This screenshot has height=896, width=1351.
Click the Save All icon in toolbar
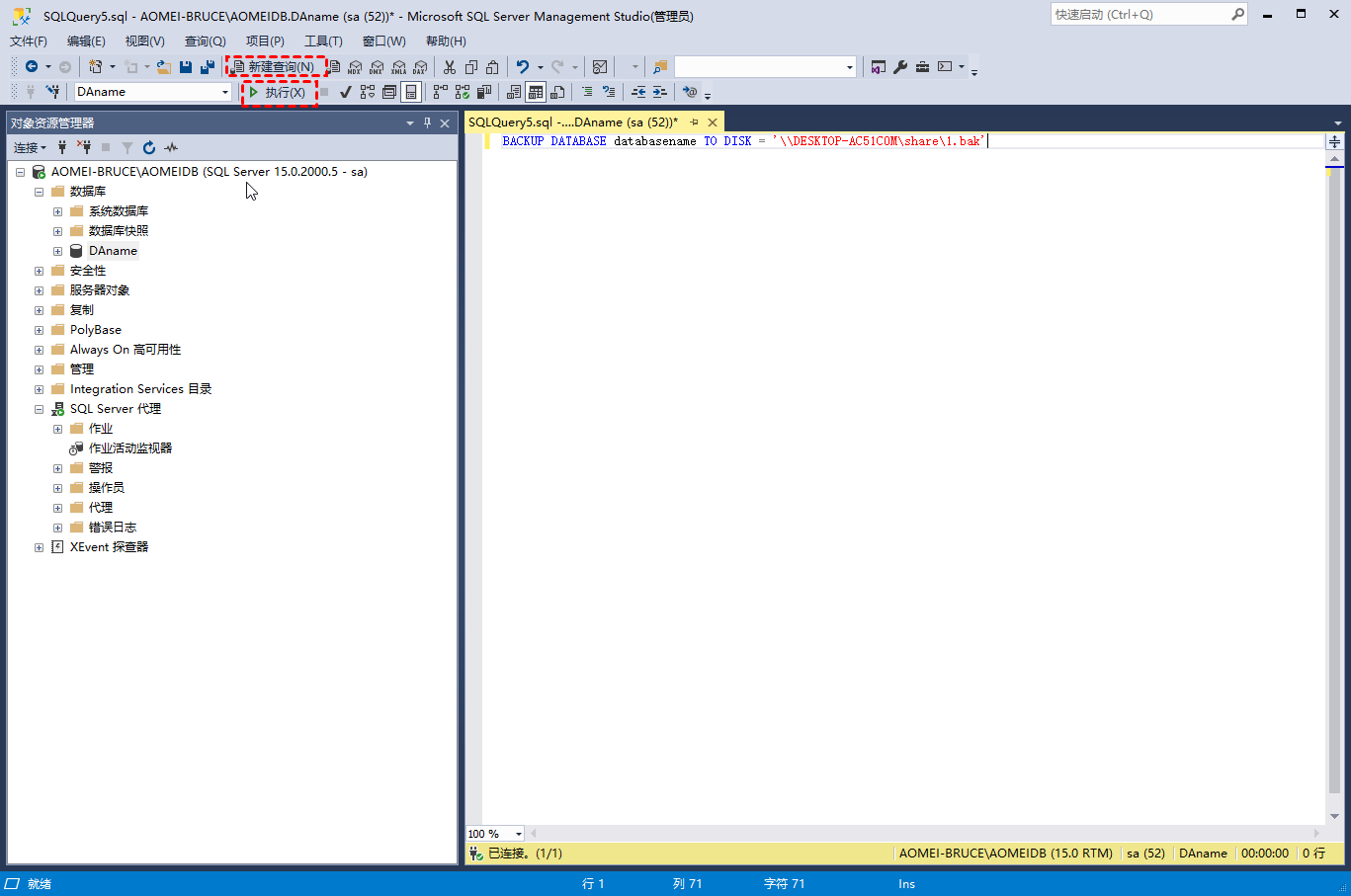coord(207,67)
